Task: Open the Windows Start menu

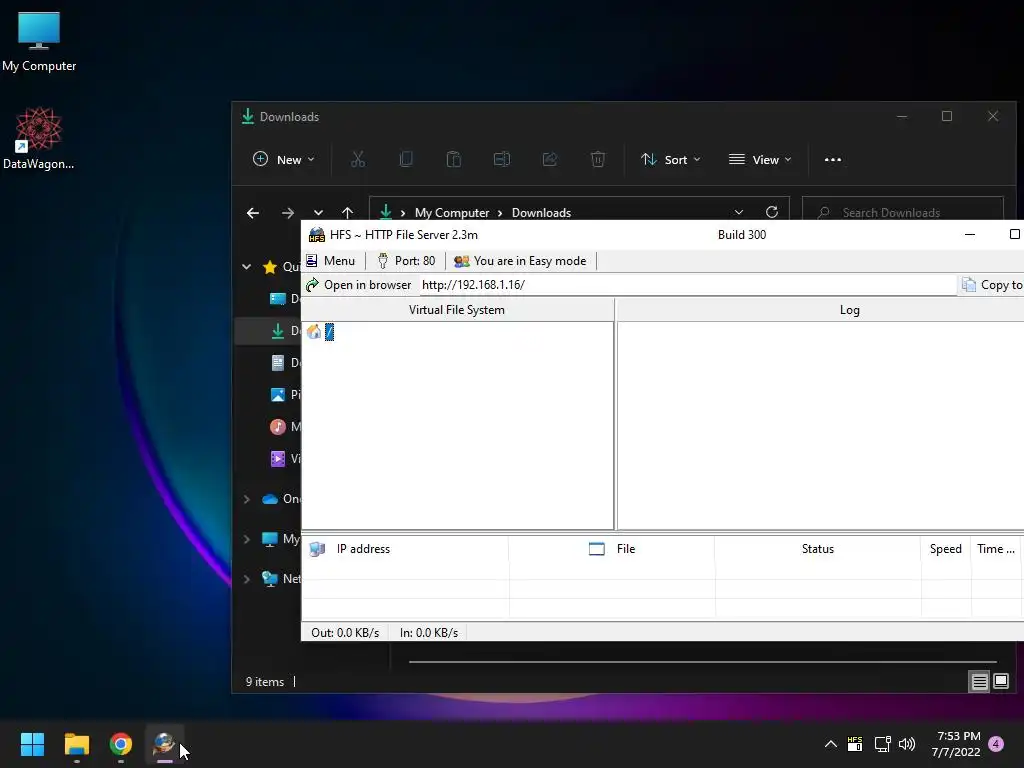Action: click(32, 744)
